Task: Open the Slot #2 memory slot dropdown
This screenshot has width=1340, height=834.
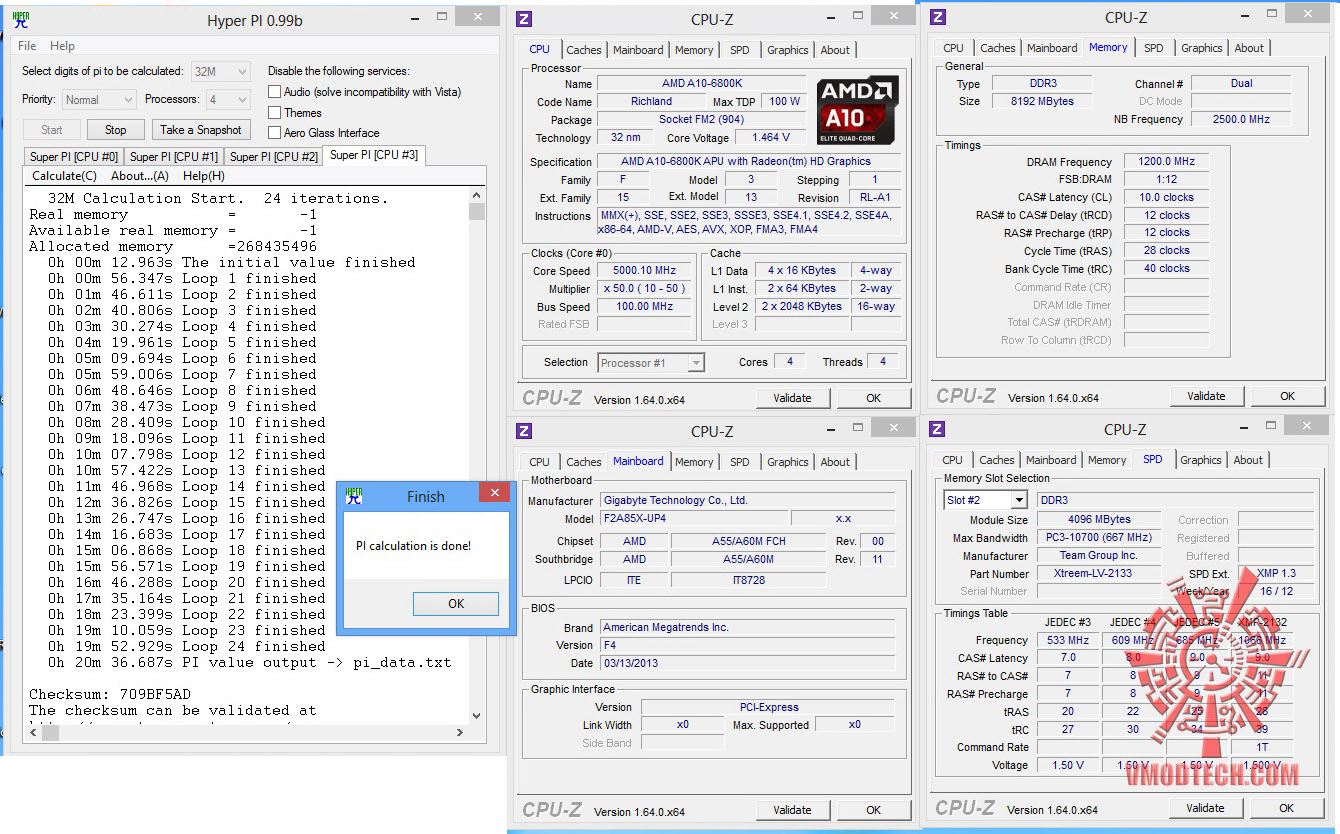Action: [x=985, y=500]
